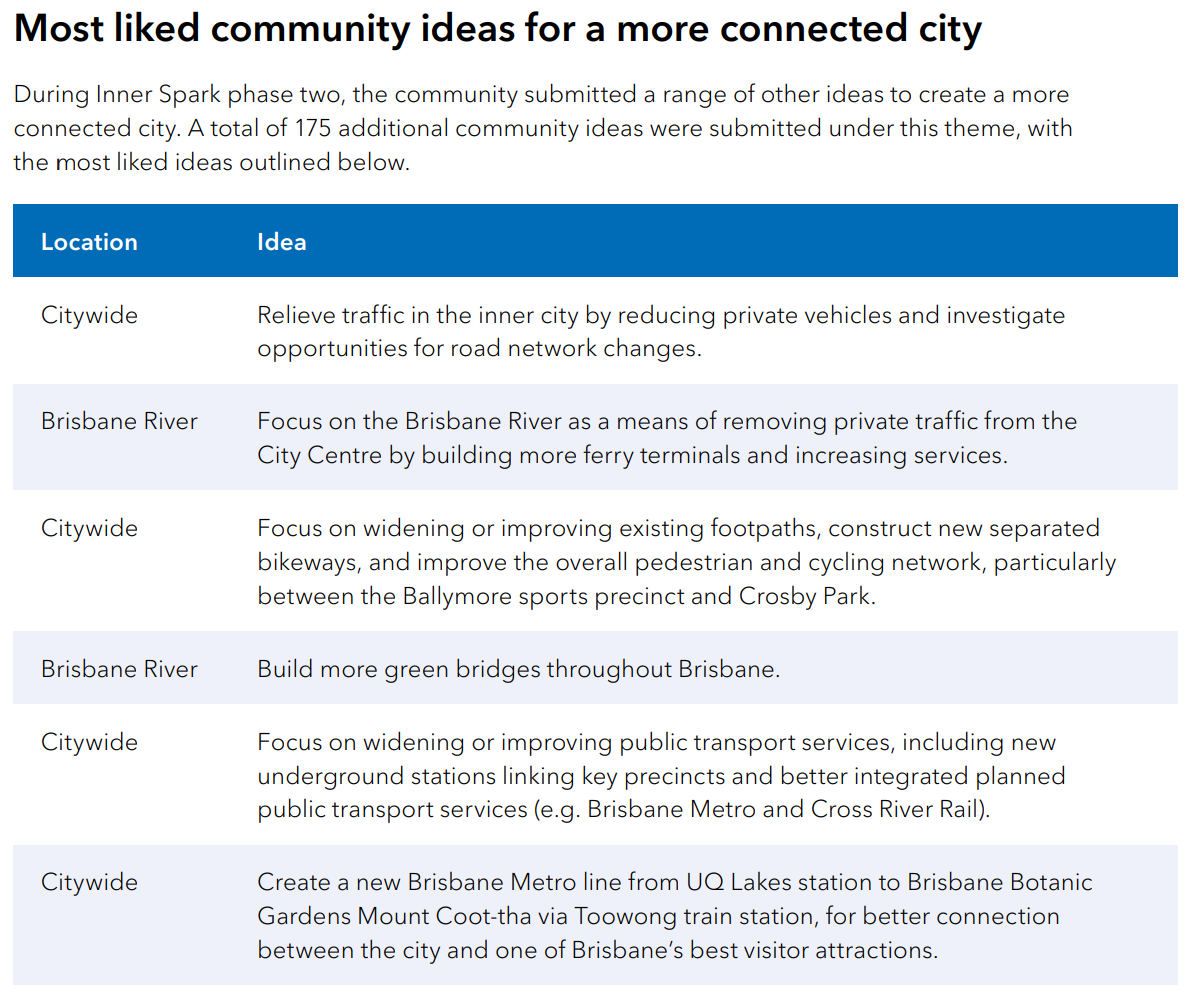
Task: Click the intro paragraph mentioning Inner Spark phase two
Action: (541, 129)
